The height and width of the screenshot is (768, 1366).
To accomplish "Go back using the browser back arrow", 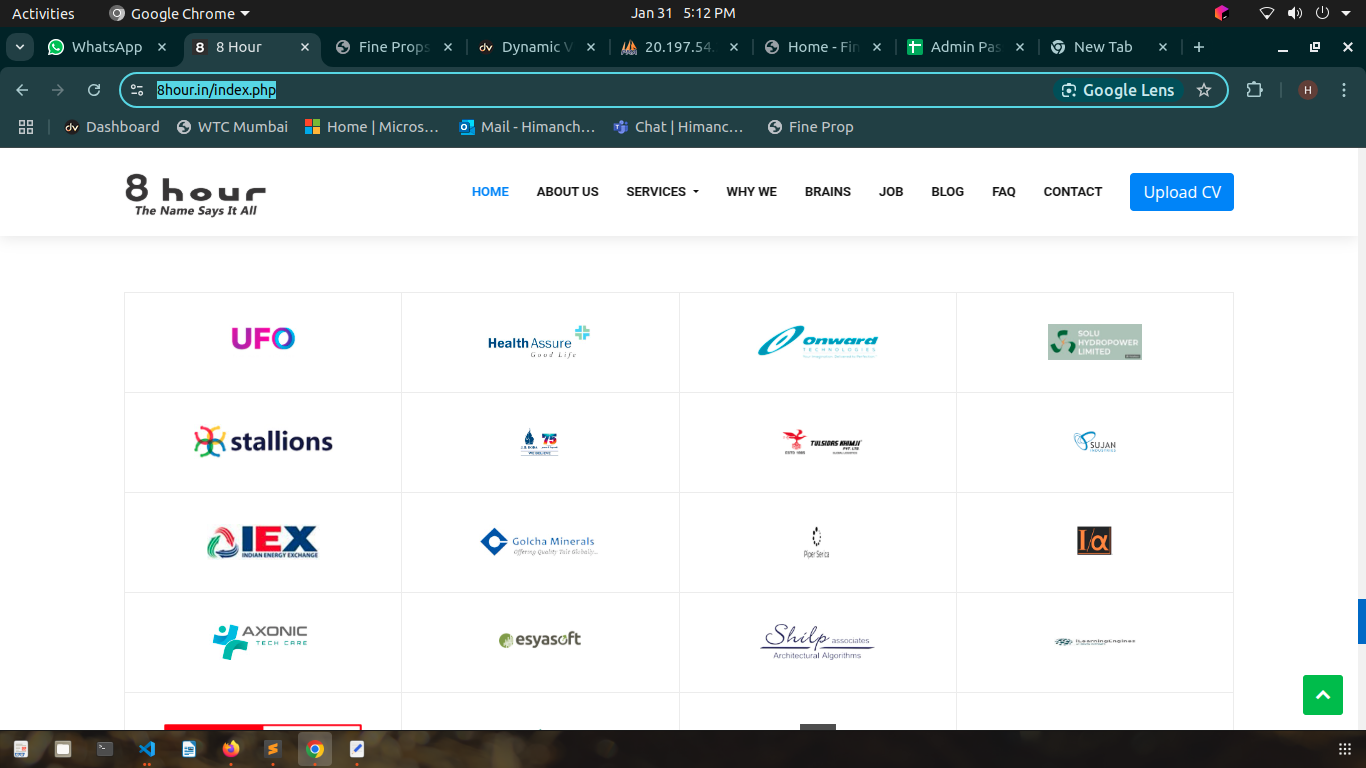I will 22,90.
